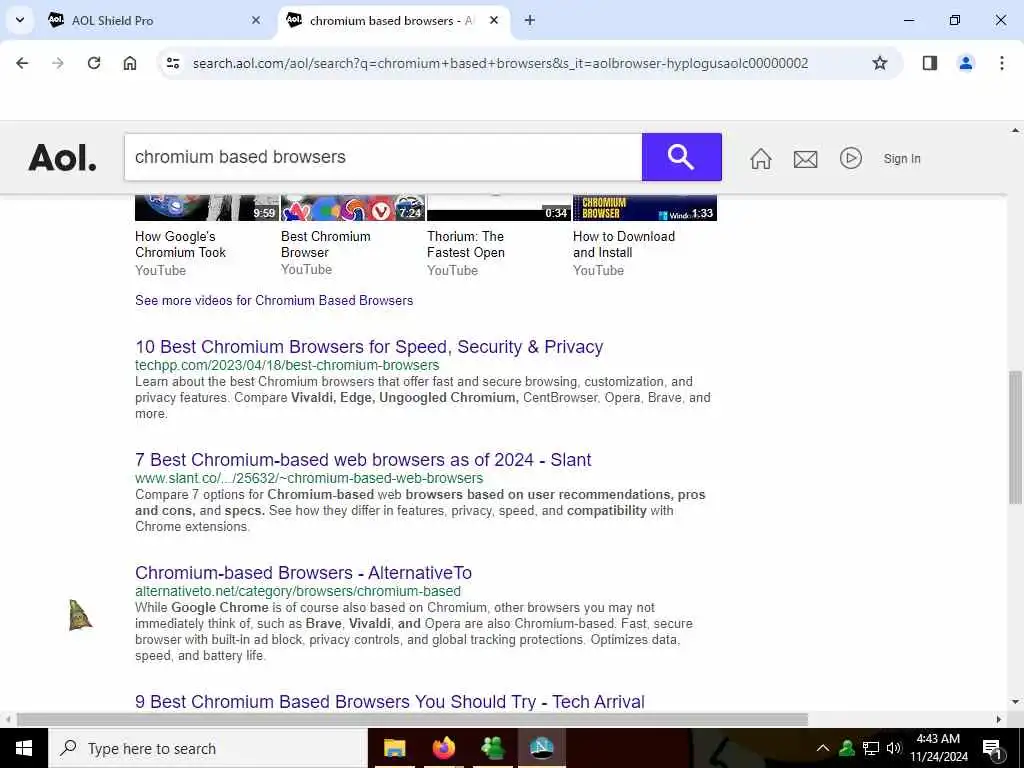Switch to the AOL Shield Pro tab
Image resolution: width=1024 pixels, height=768 pixels.
pyautogui.click(x=153, y=21)
